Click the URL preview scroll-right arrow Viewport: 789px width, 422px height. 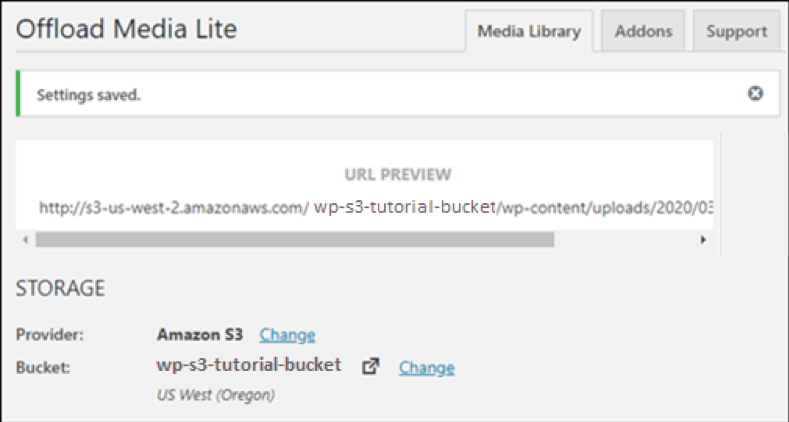(703, 240)
